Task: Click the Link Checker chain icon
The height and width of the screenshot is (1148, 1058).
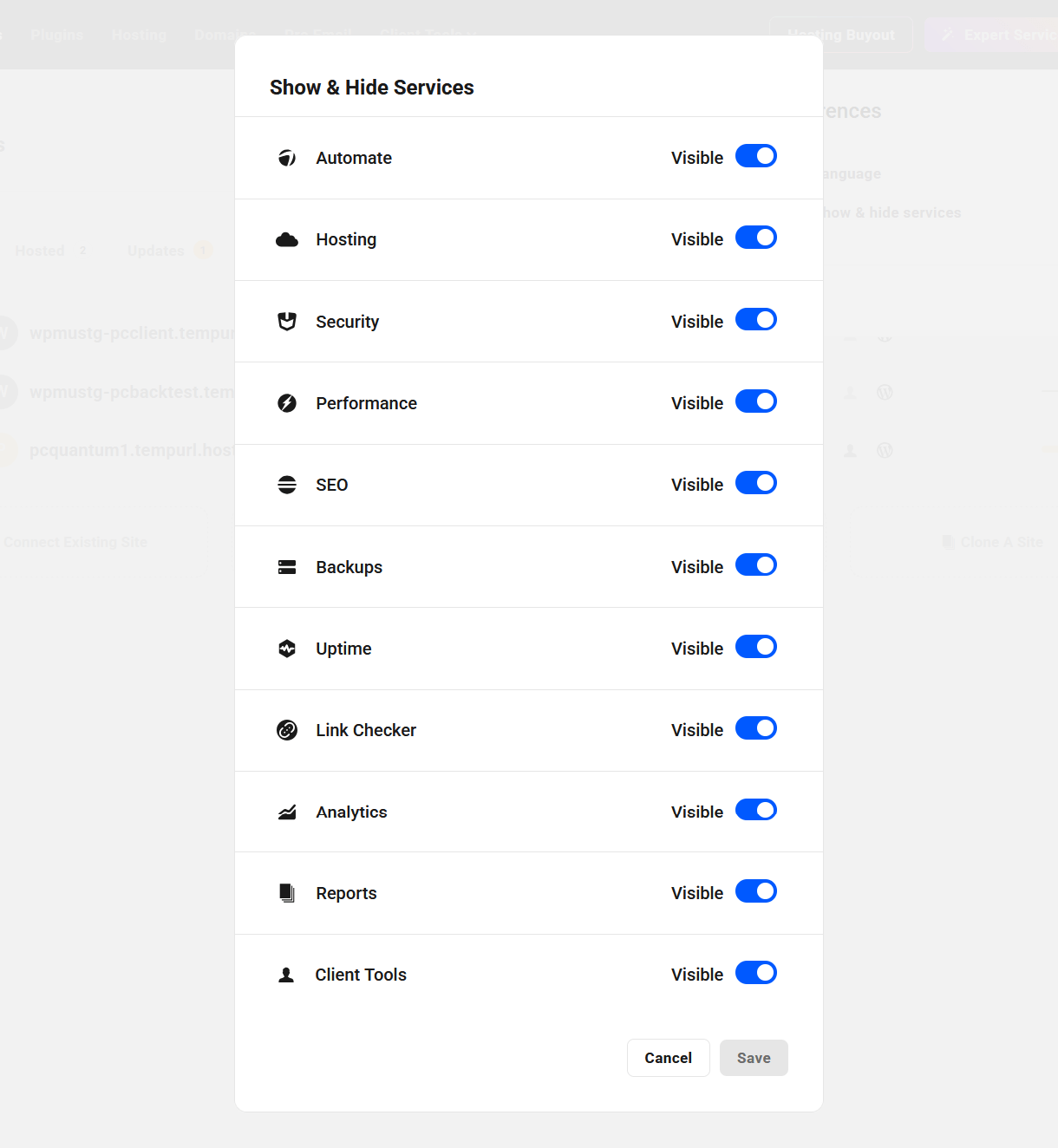Action: point(287,730)
